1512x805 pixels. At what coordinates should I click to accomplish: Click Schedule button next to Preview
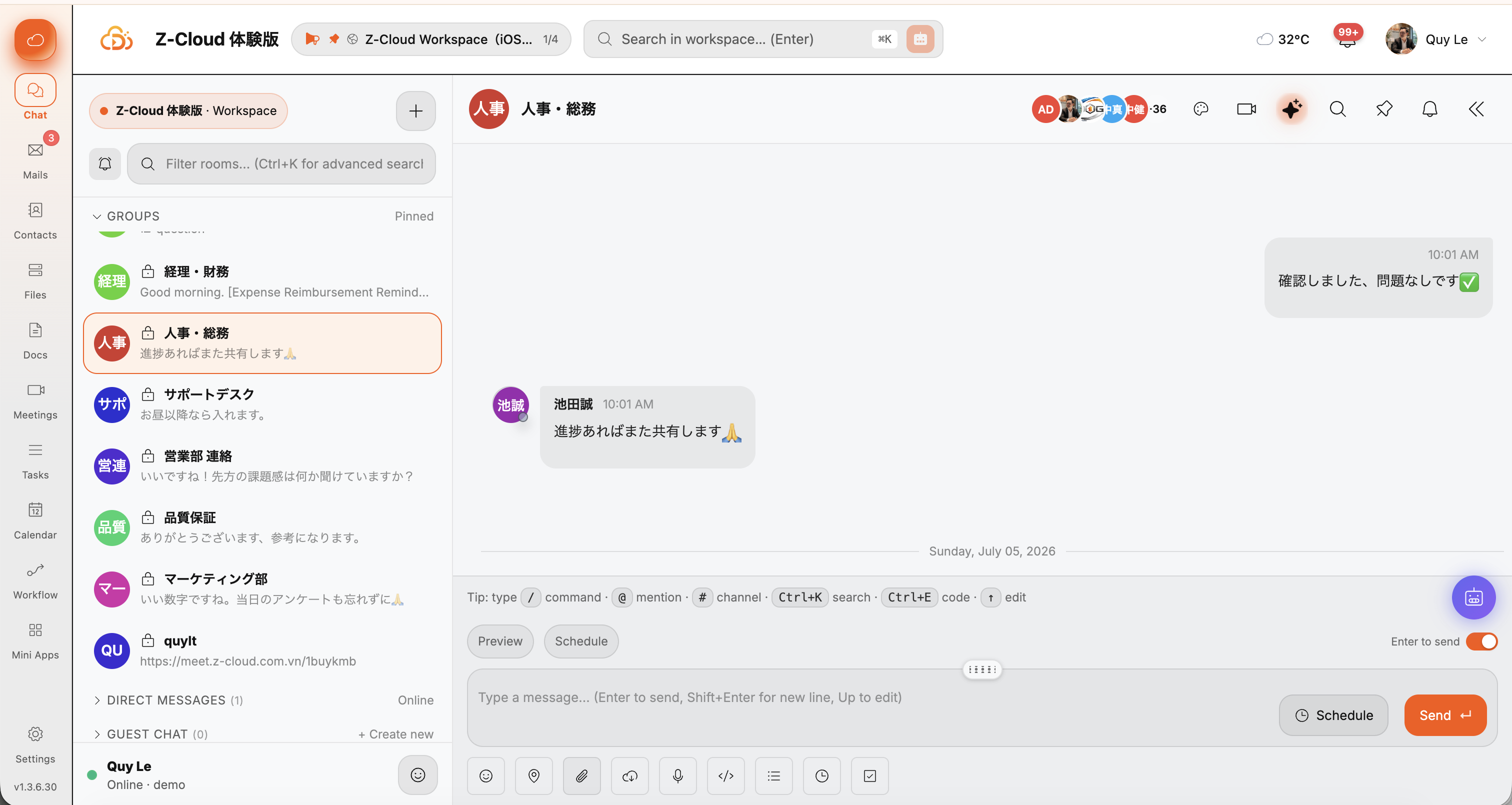581,641
